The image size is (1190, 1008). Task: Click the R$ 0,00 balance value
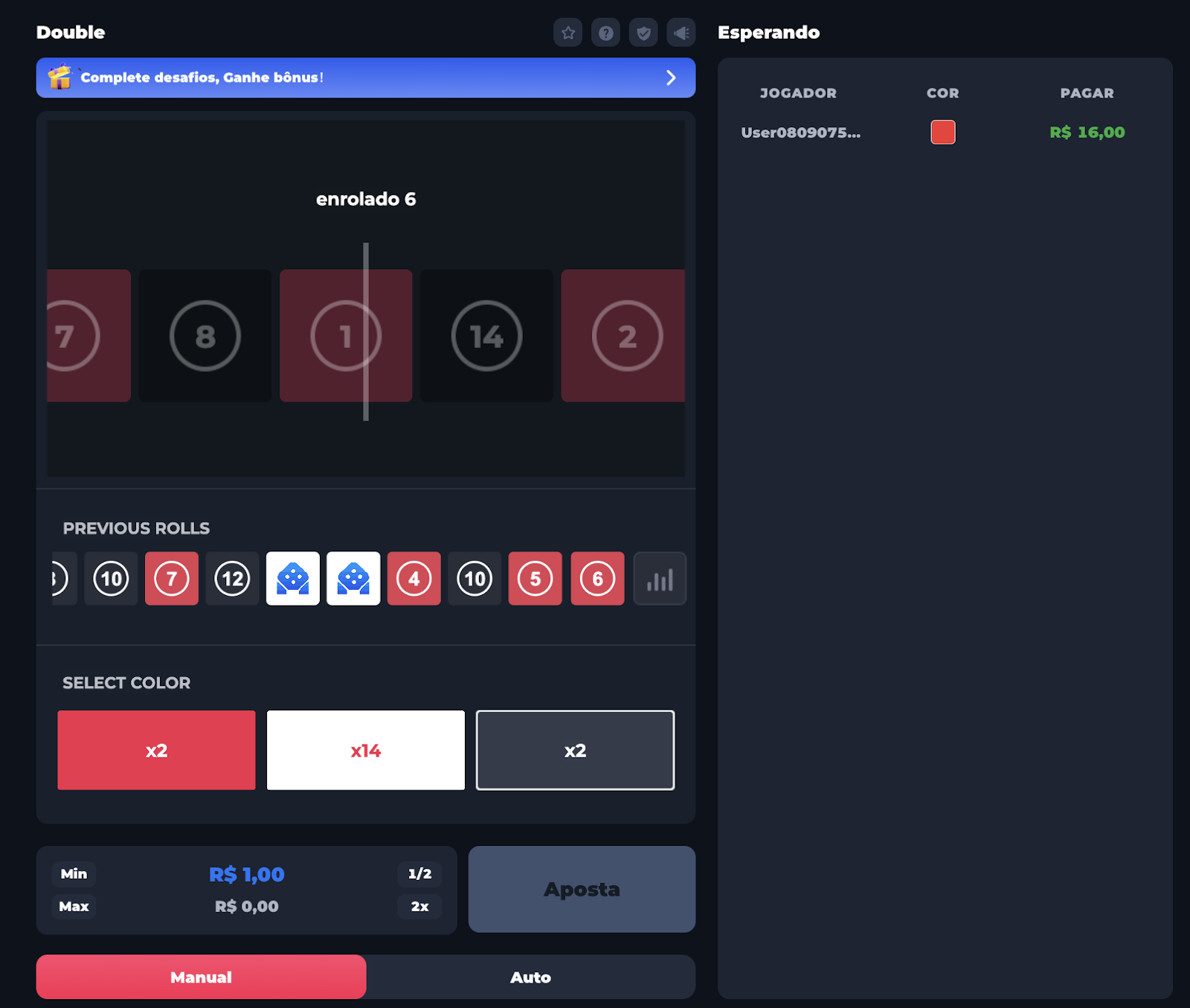[247, 907]
